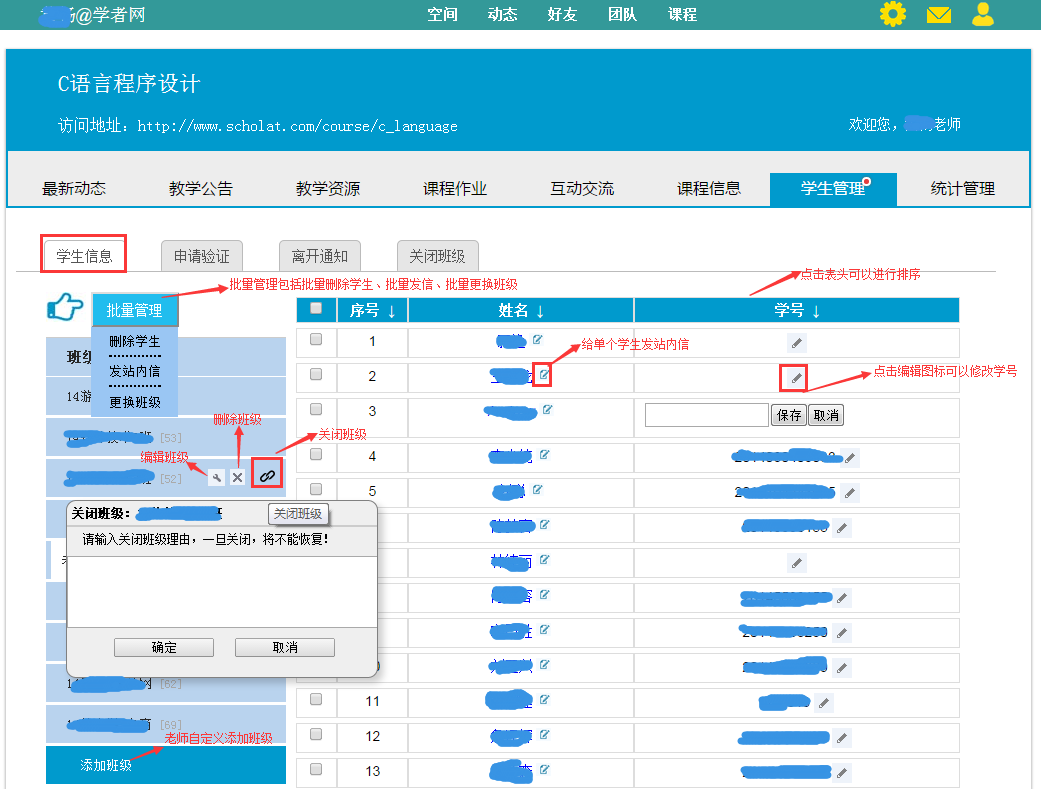Click the user profile icon

983,15
